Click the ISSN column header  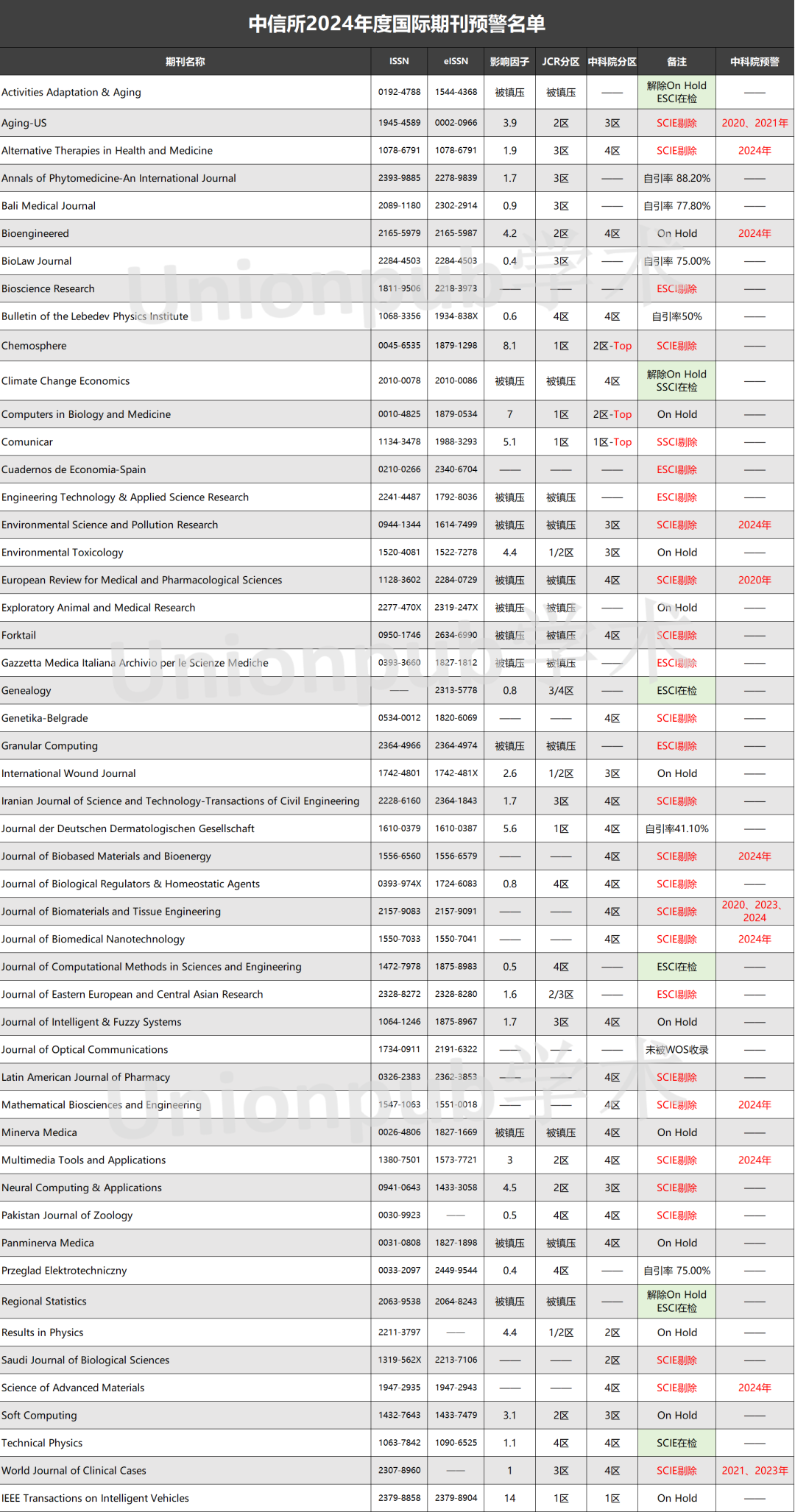[x=399, y=62]
